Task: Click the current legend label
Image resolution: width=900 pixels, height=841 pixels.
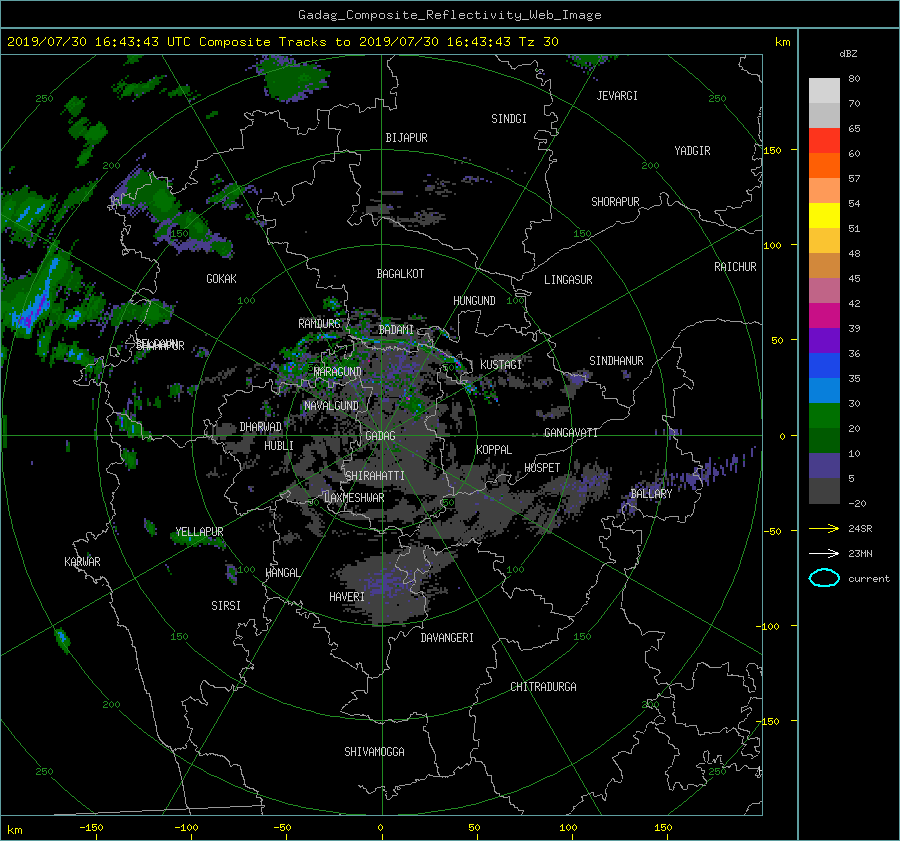Action: click(868, 579)
